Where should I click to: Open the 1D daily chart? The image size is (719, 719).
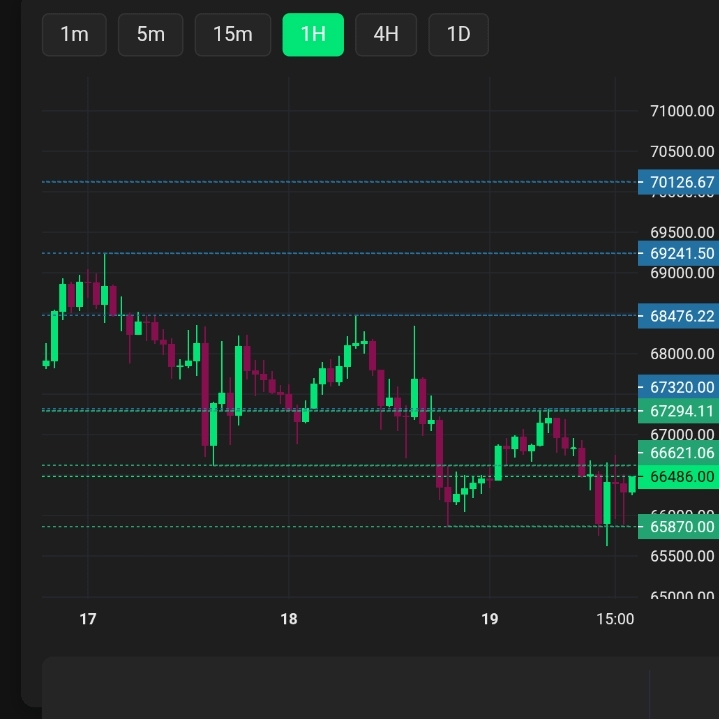(459, 35)
